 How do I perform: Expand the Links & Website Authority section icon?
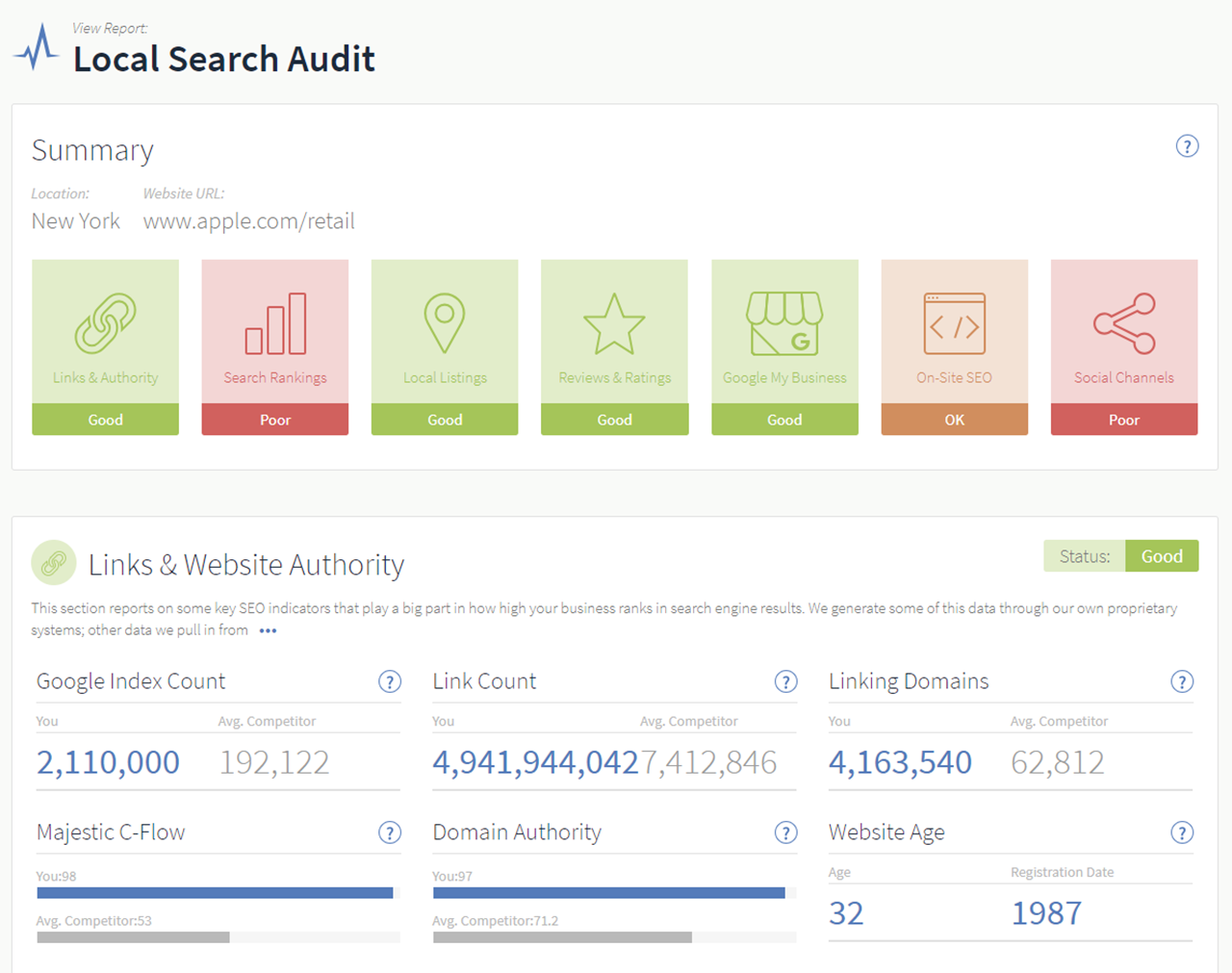point(54,562)
